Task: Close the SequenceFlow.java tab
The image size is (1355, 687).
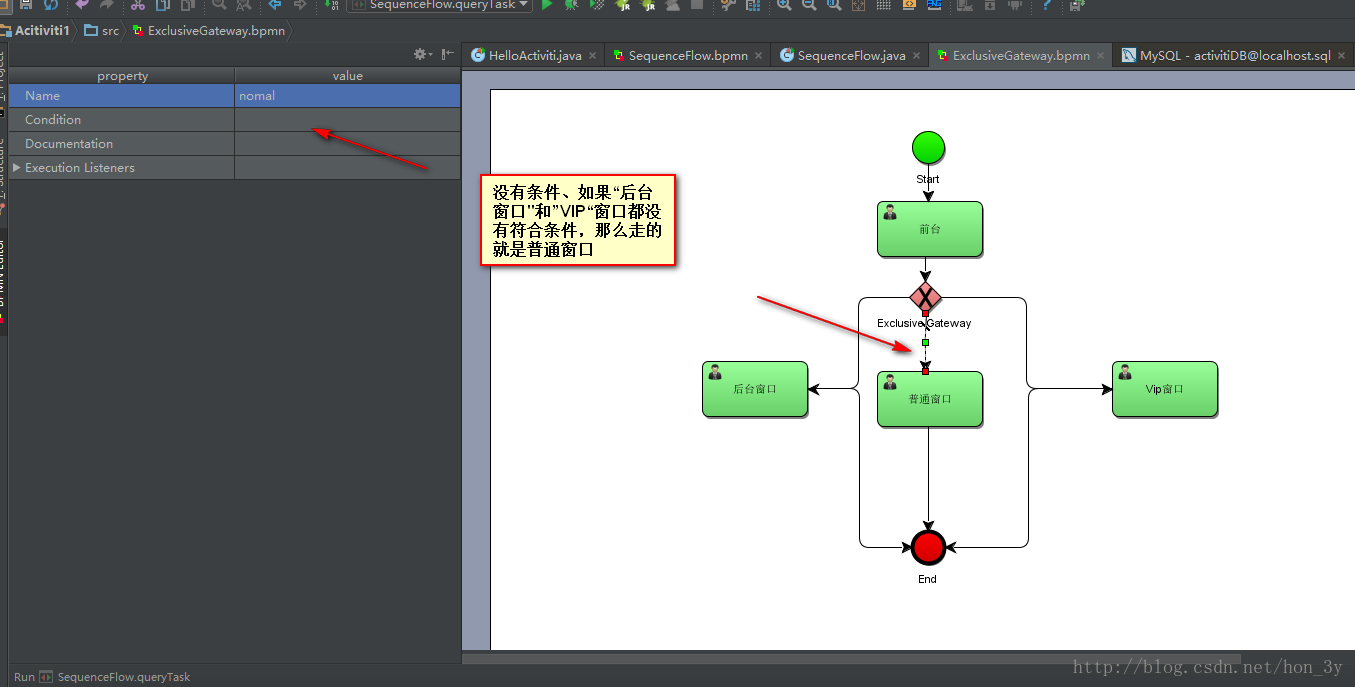Action: 916,56
